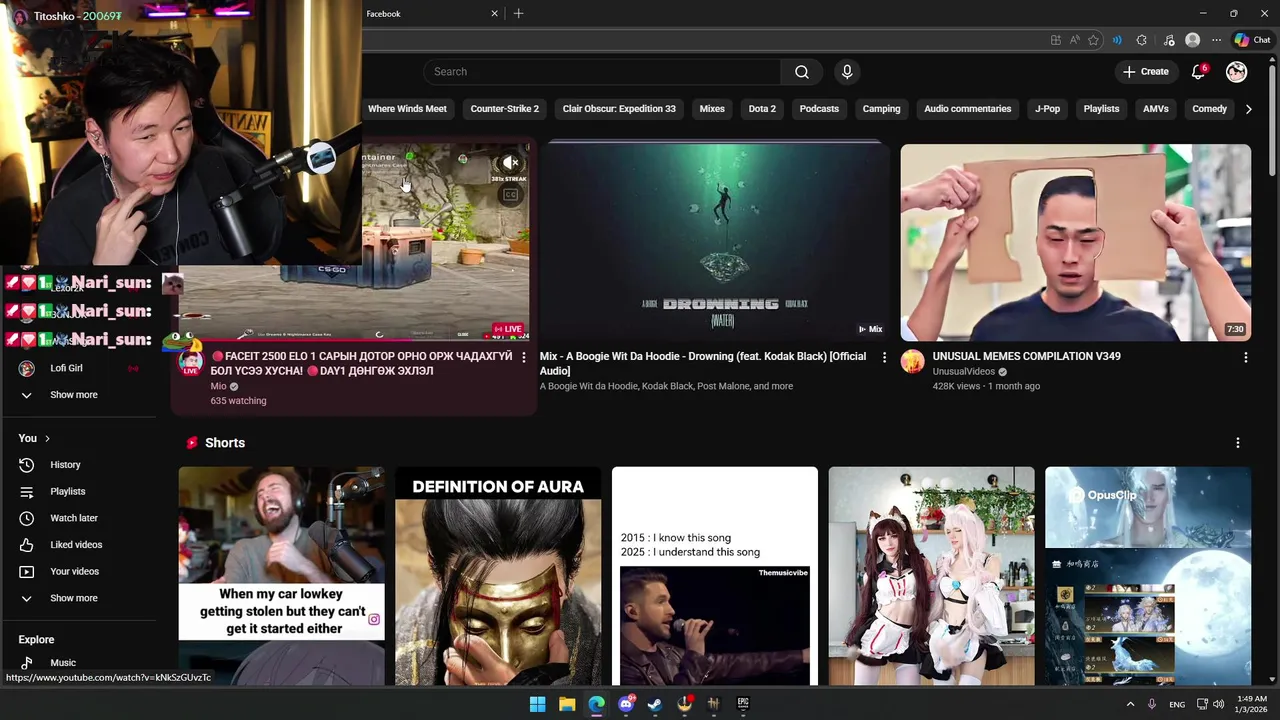Open the OpusClip moon short
Screen dimensions: 1280x720
pos(1148,576)
